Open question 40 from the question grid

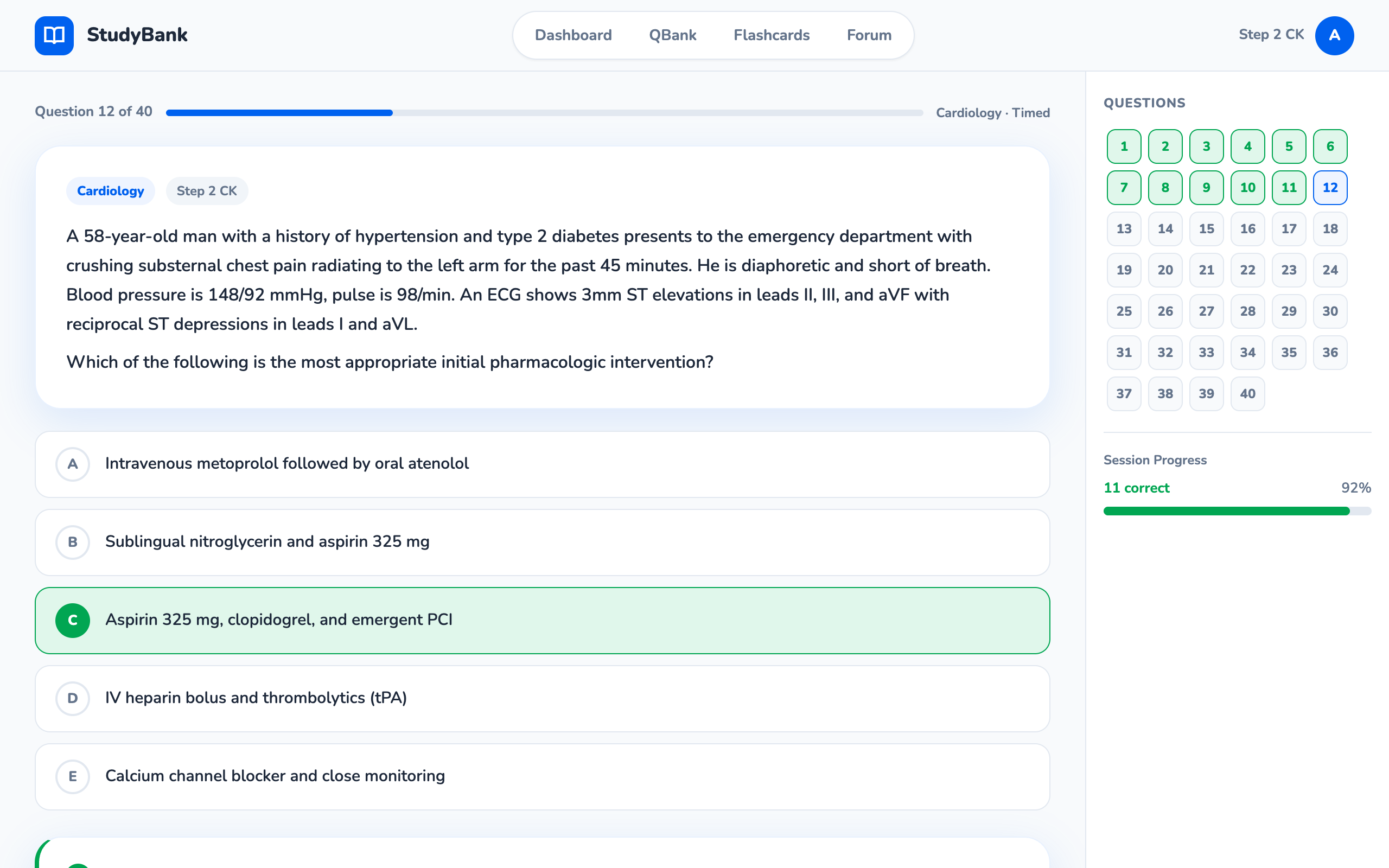coord(1247,393)
